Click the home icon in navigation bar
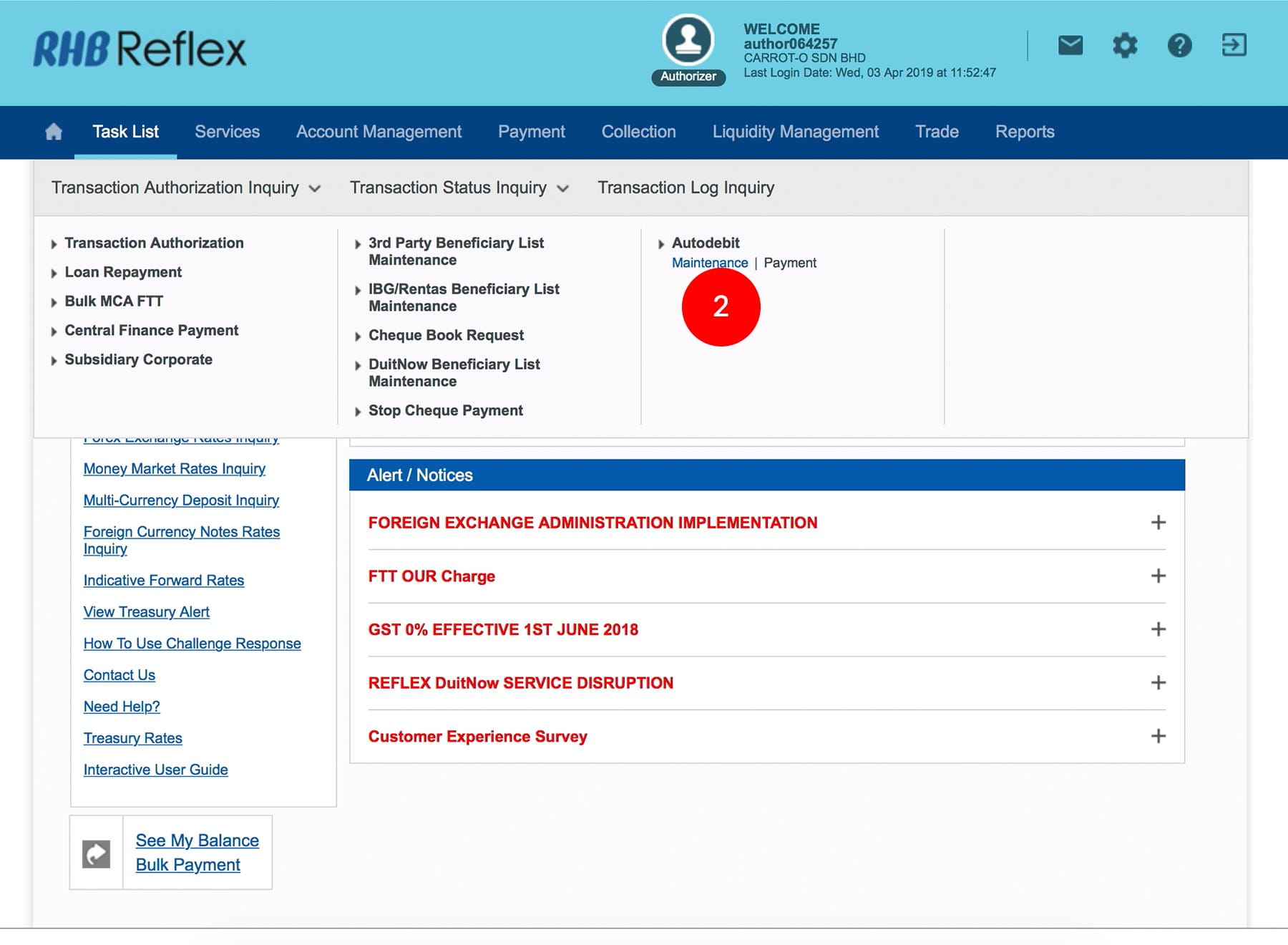Viewport: 1288px width, 945px height. tap(54, 132)
